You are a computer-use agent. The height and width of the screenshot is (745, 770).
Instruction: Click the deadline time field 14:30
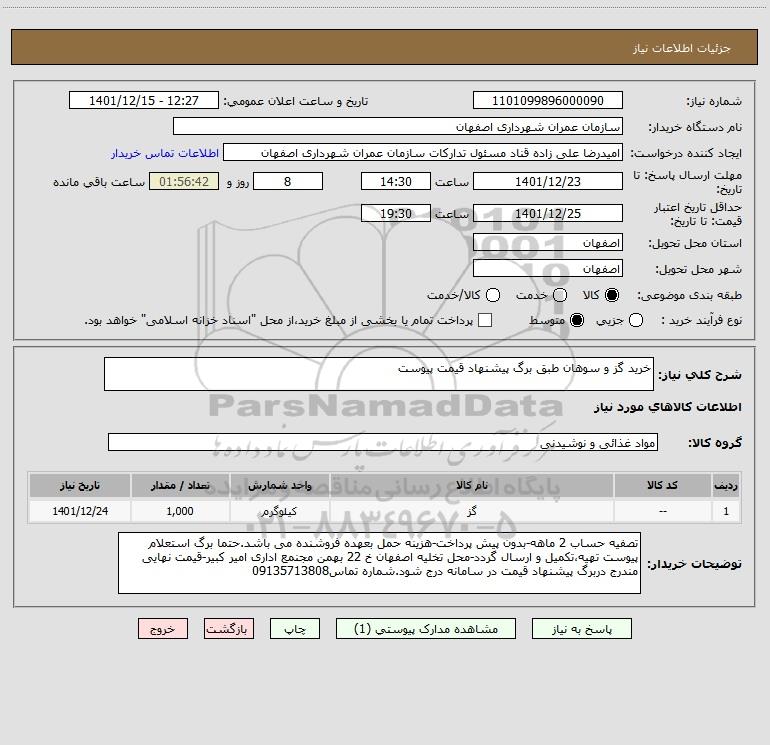(x=396, y=181)
